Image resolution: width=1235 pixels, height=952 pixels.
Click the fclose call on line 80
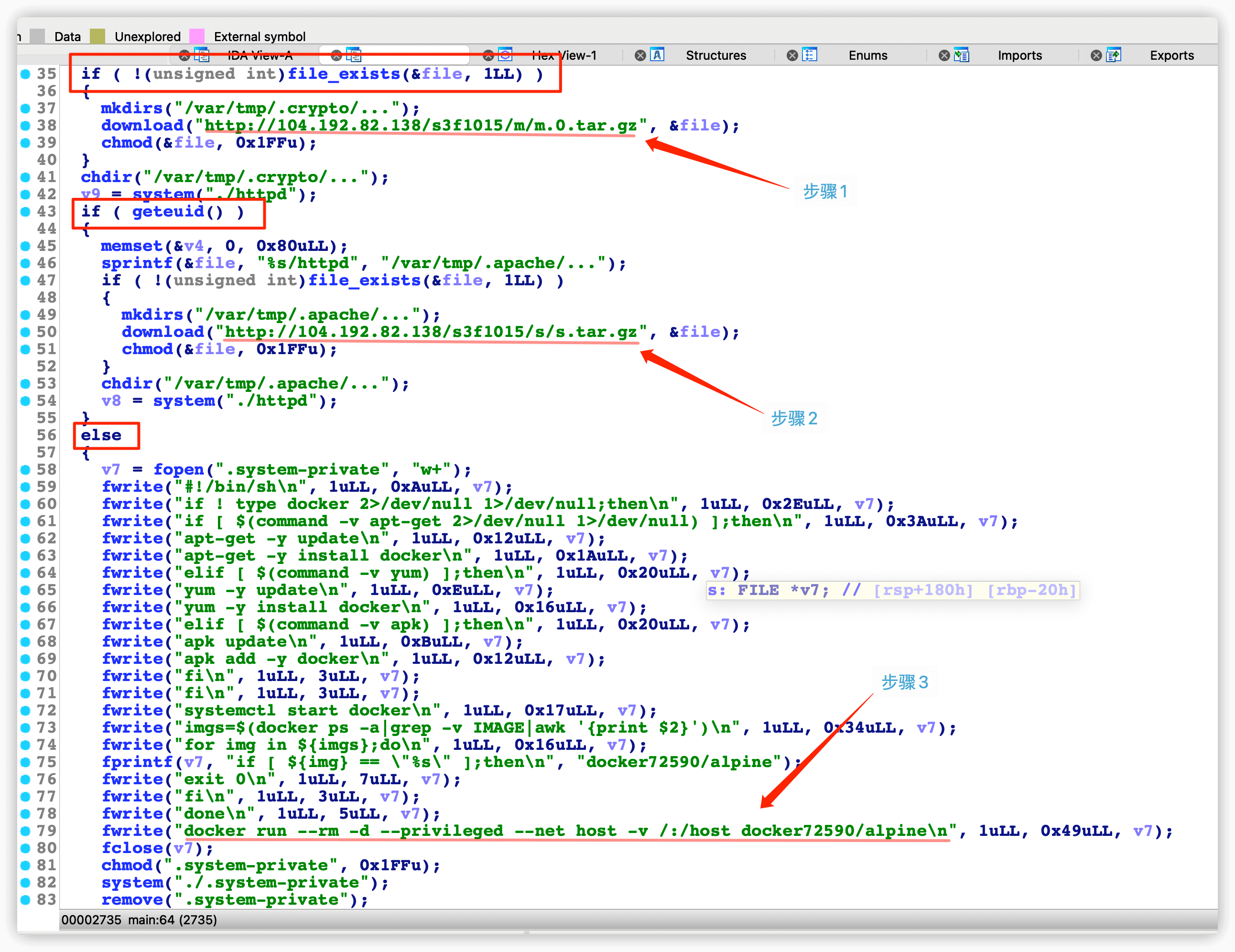(x=132, y=848)
